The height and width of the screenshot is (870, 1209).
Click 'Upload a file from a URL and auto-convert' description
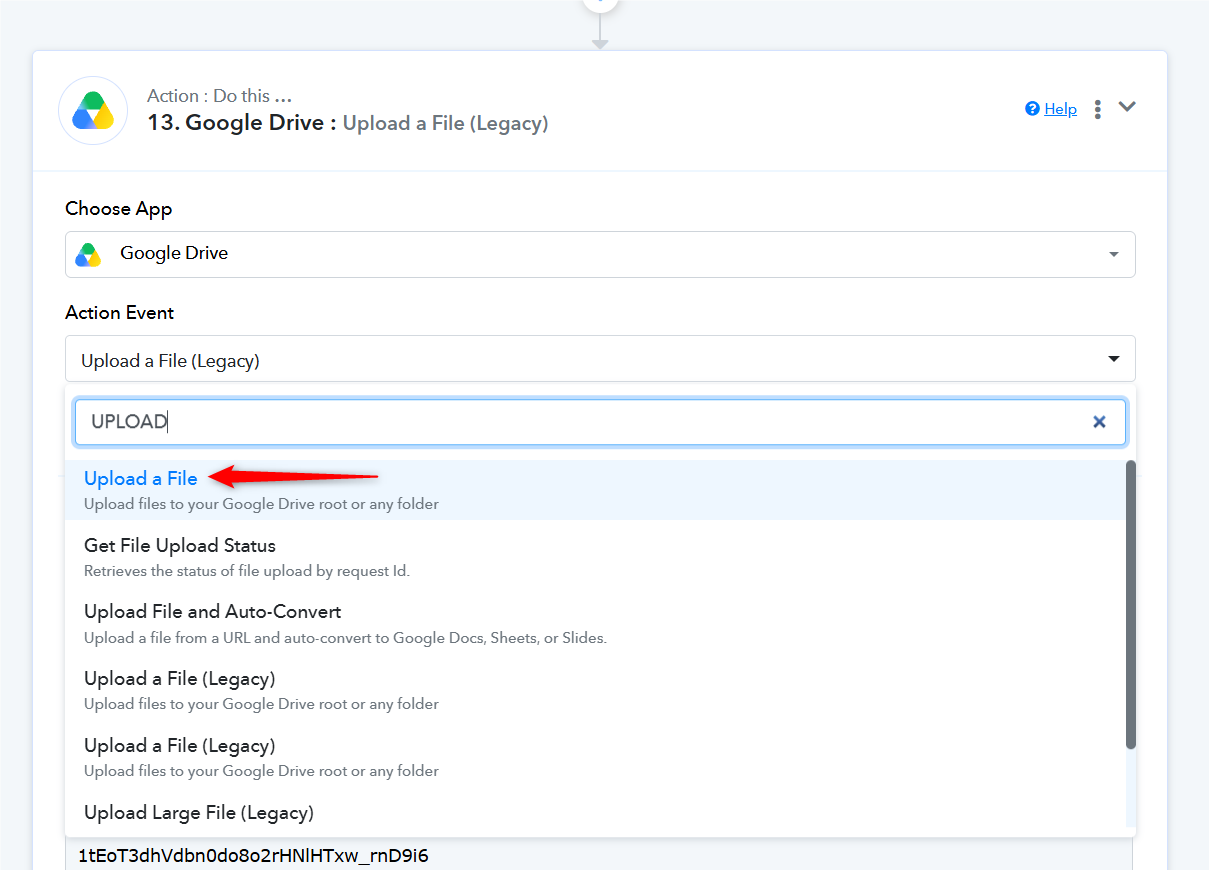(x=345, y=638)
